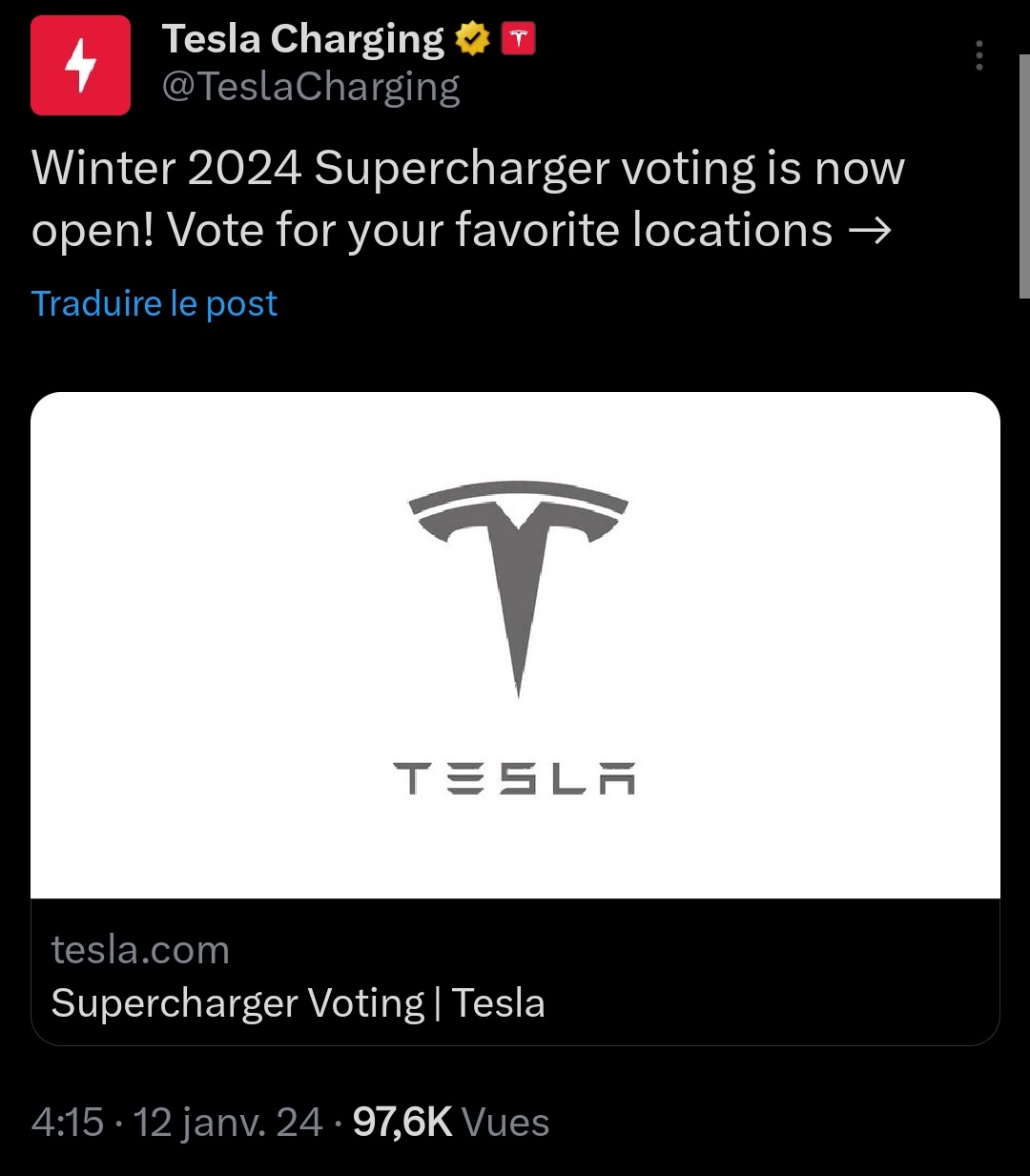Image resolution: width=1030 pixels, height=1176 pixels.
Task: Click the scrollbar thumb on right edge
Action: (1024, 176)
